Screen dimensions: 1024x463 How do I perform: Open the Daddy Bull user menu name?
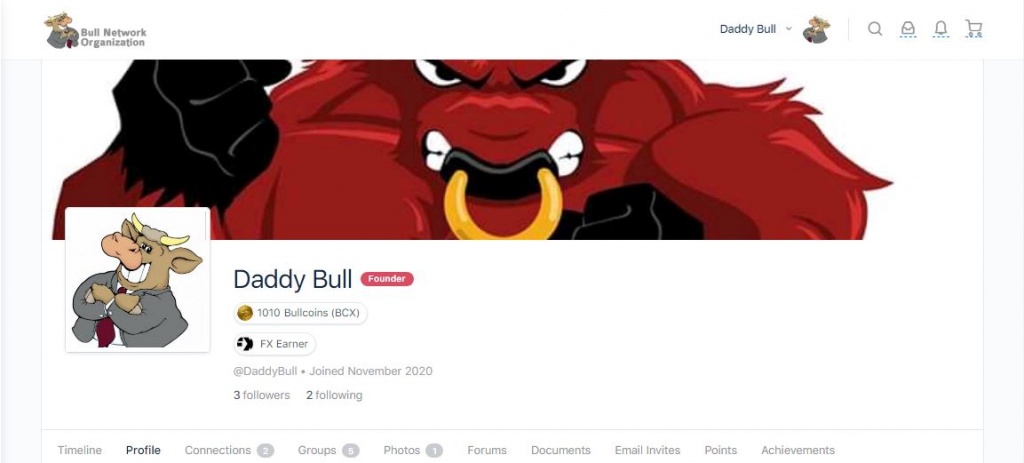tap(748, 29)
